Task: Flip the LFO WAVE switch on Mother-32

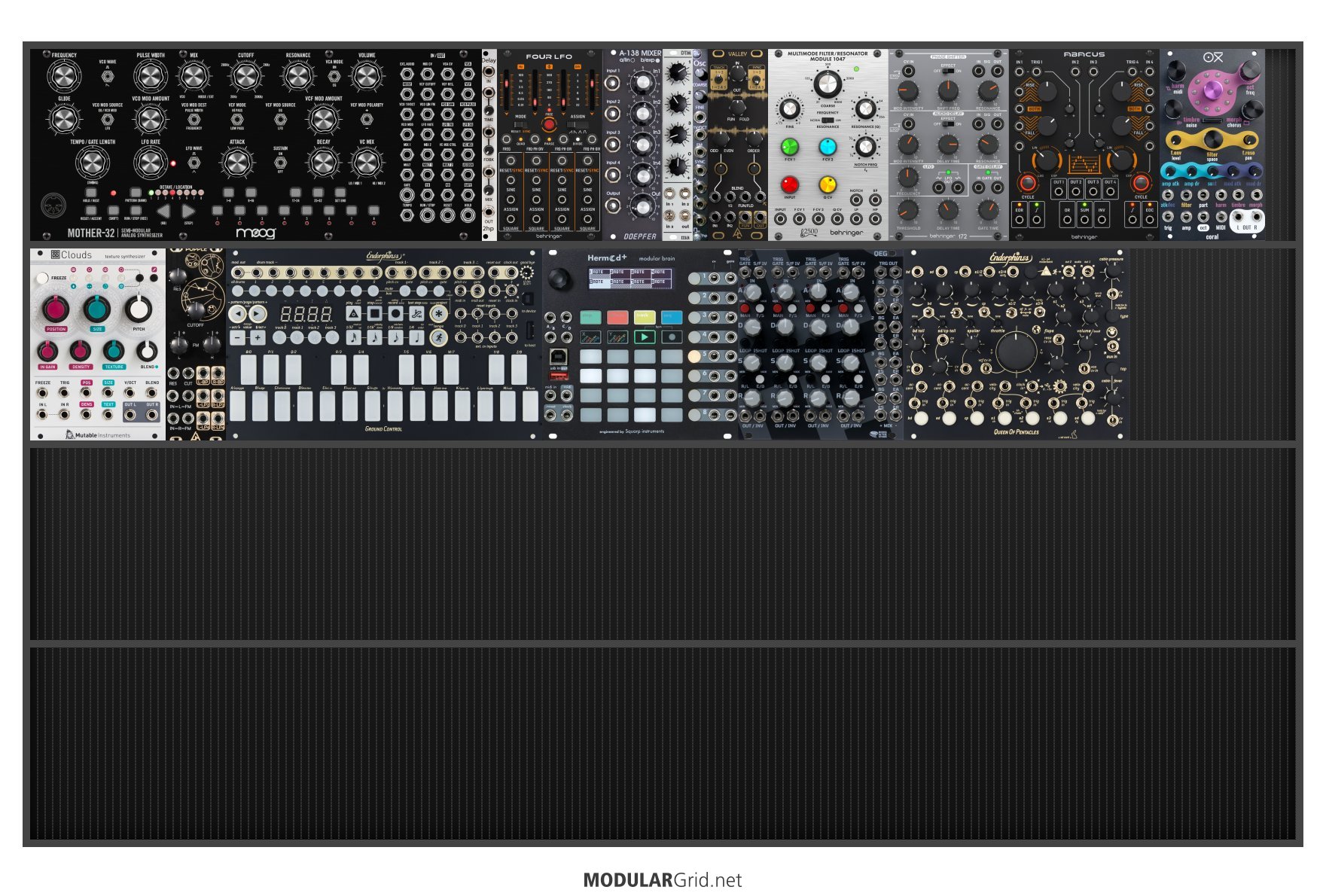Action: 194,162
